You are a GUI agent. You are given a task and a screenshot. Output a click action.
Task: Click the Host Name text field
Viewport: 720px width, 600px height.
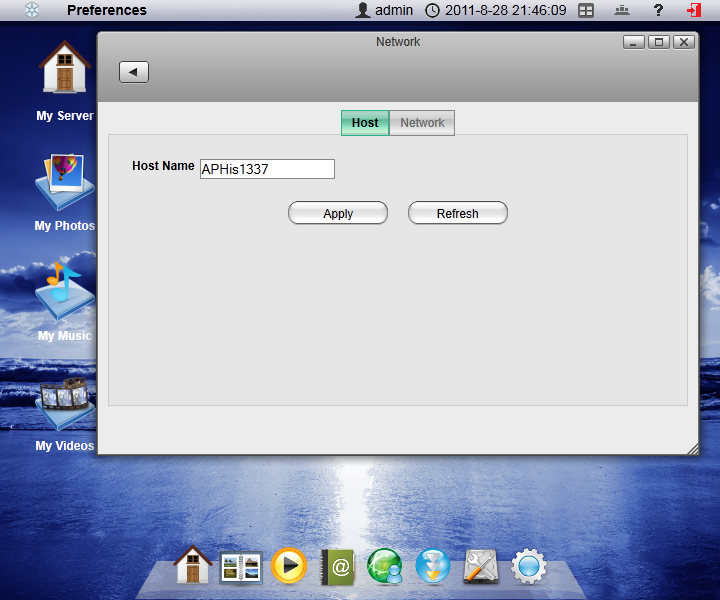267,169
